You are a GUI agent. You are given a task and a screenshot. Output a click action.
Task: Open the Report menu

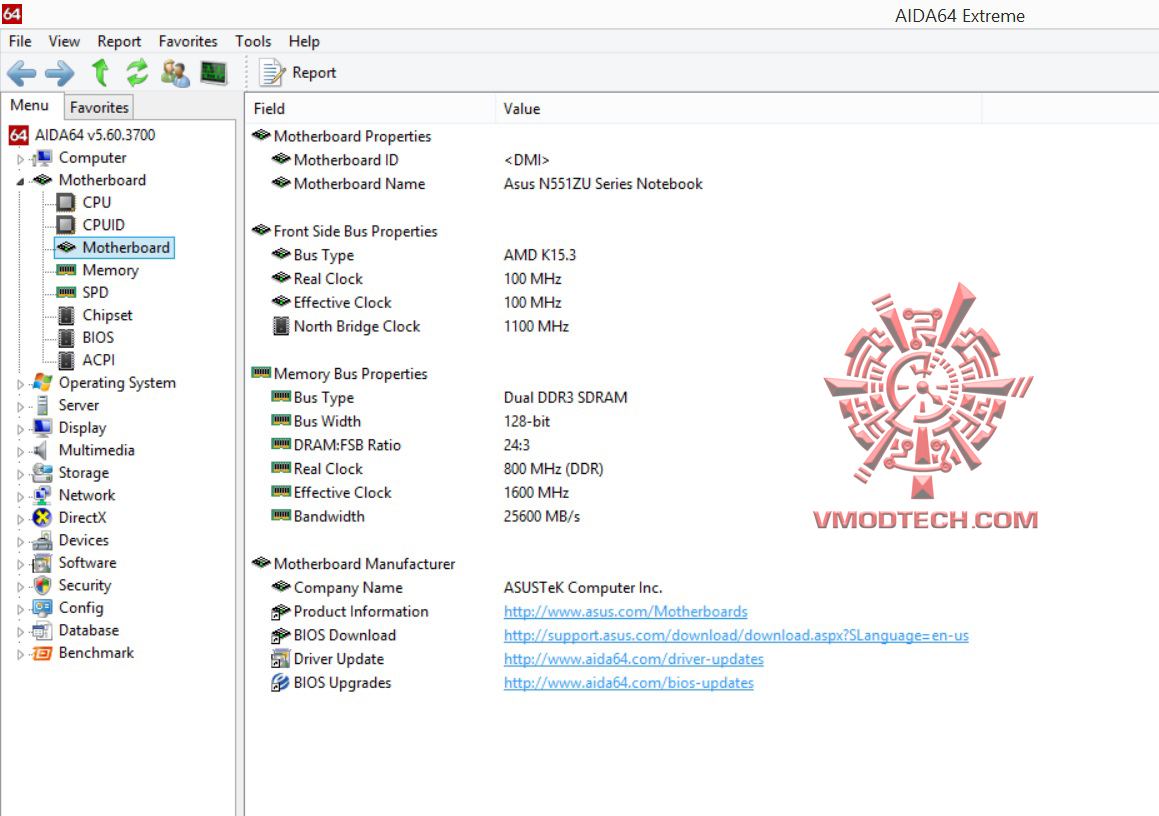point(119,41)
